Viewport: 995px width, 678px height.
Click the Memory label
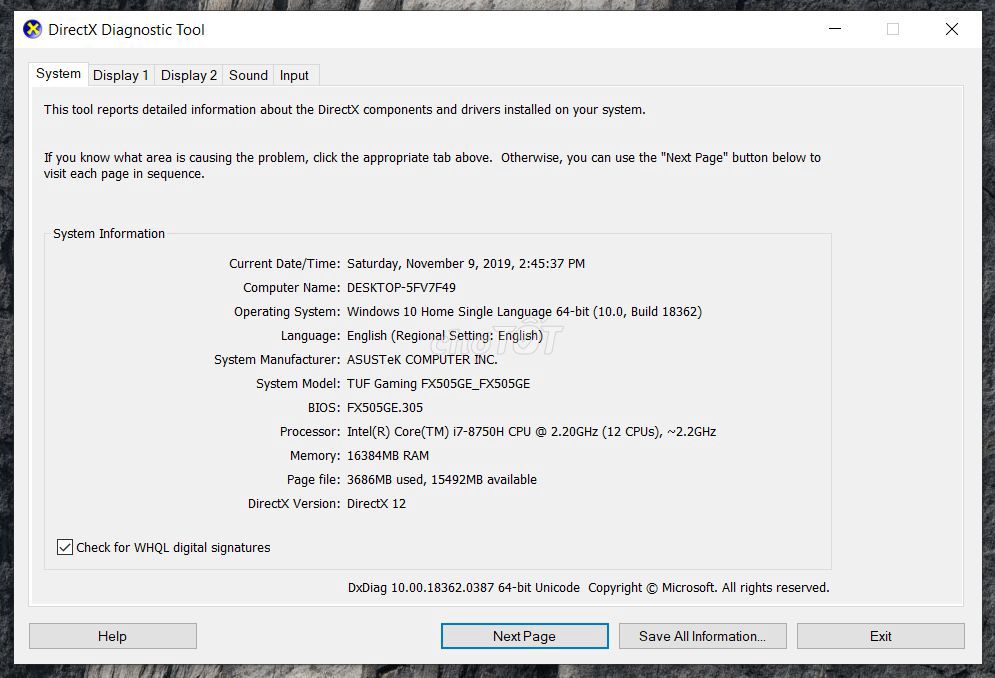click(315, 456)
